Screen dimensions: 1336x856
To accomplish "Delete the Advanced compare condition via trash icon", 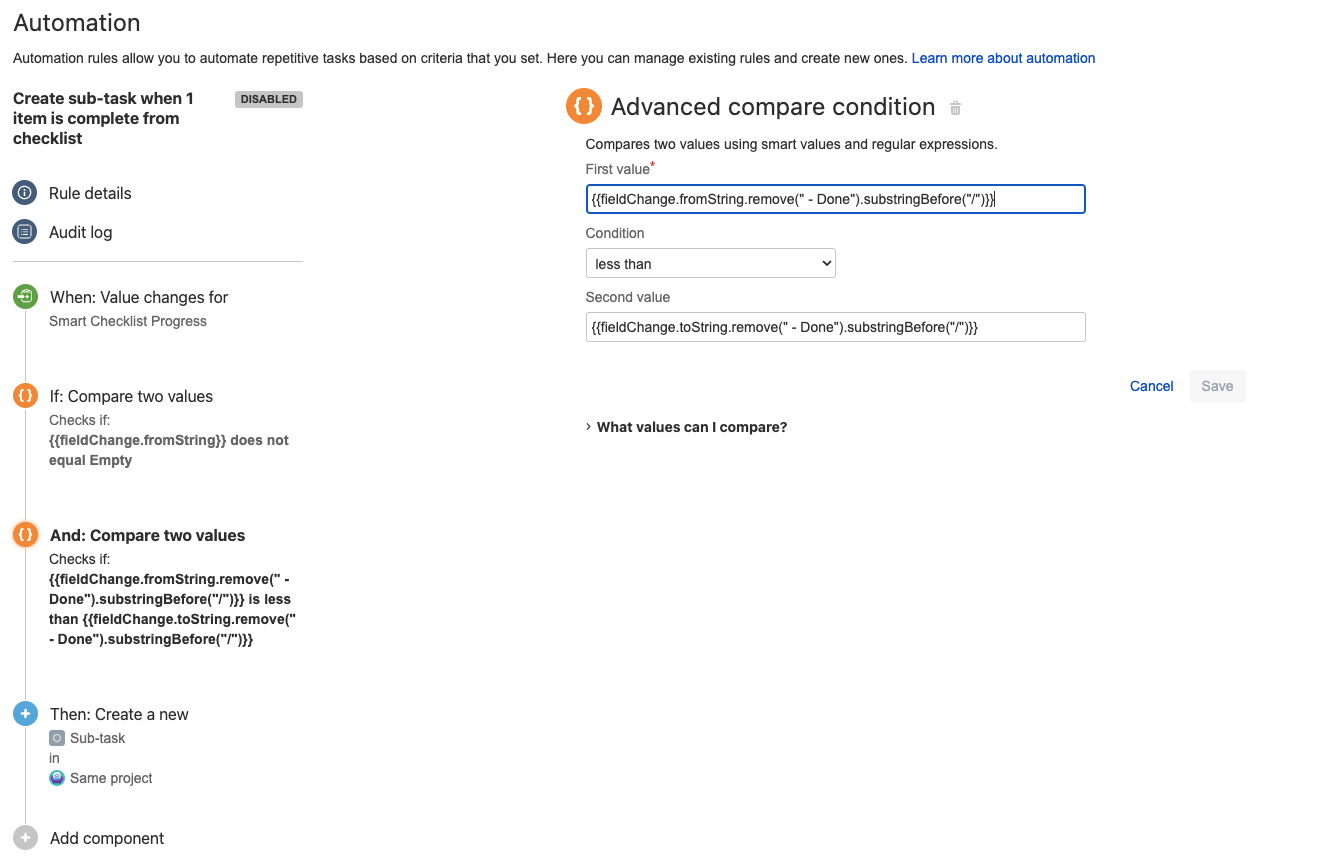I will tap(954, 107).
